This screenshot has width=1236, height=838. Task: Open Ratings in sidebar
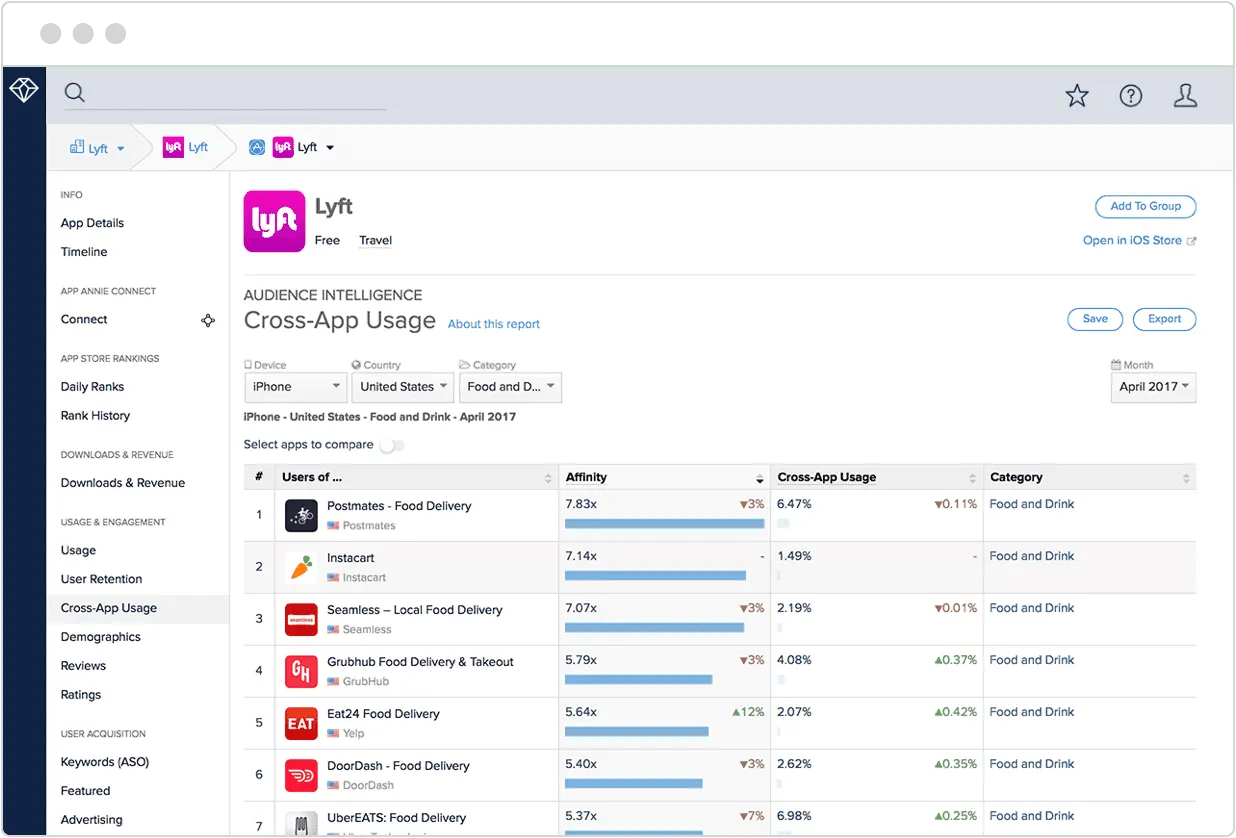pos(81,695)
